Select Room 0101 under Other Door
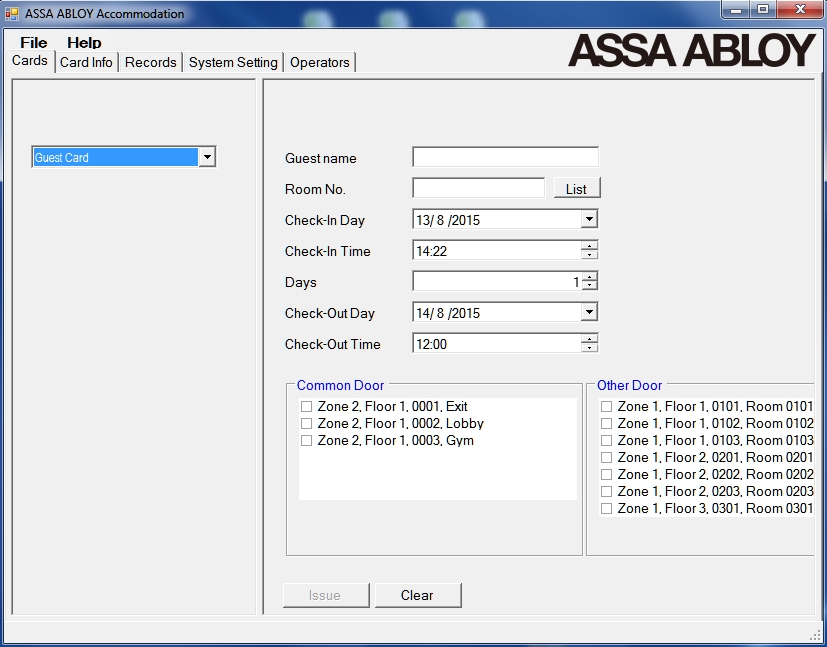 (606, 406)
